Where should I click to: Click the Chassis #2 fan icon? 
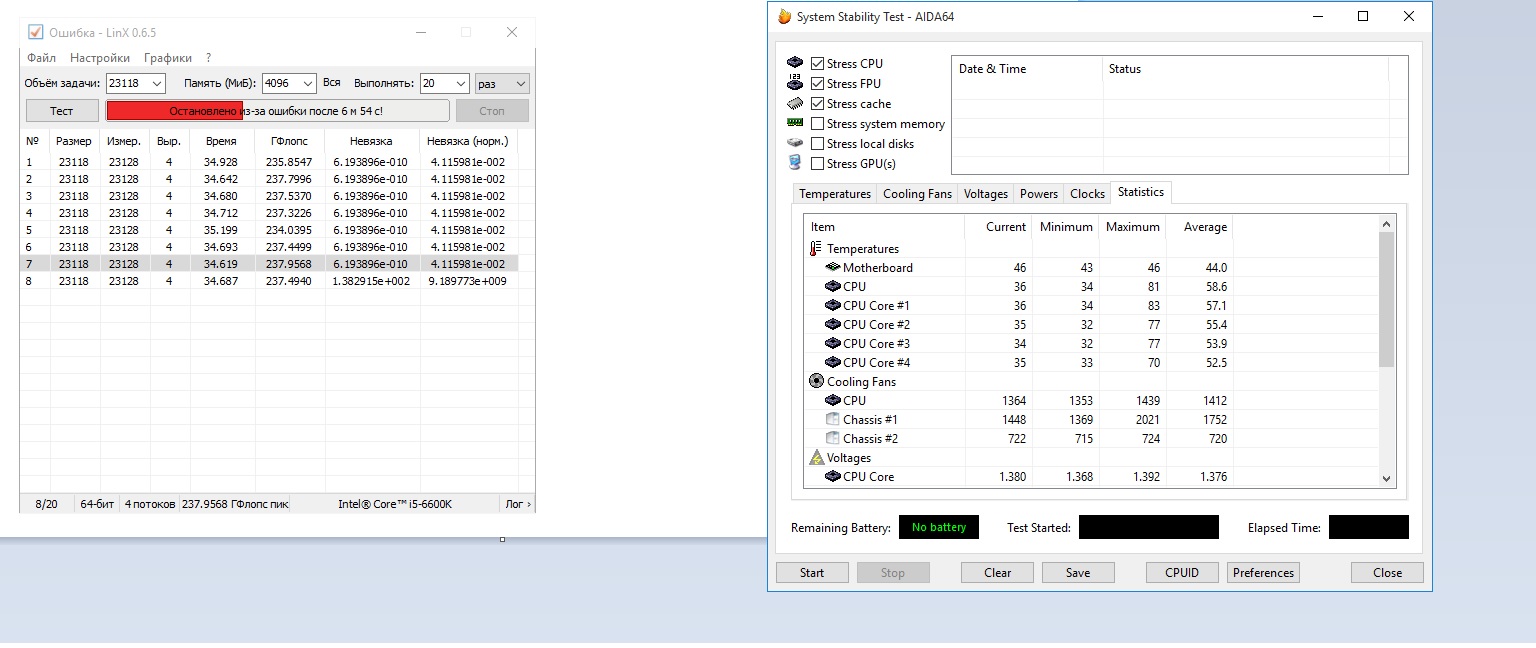832,438
